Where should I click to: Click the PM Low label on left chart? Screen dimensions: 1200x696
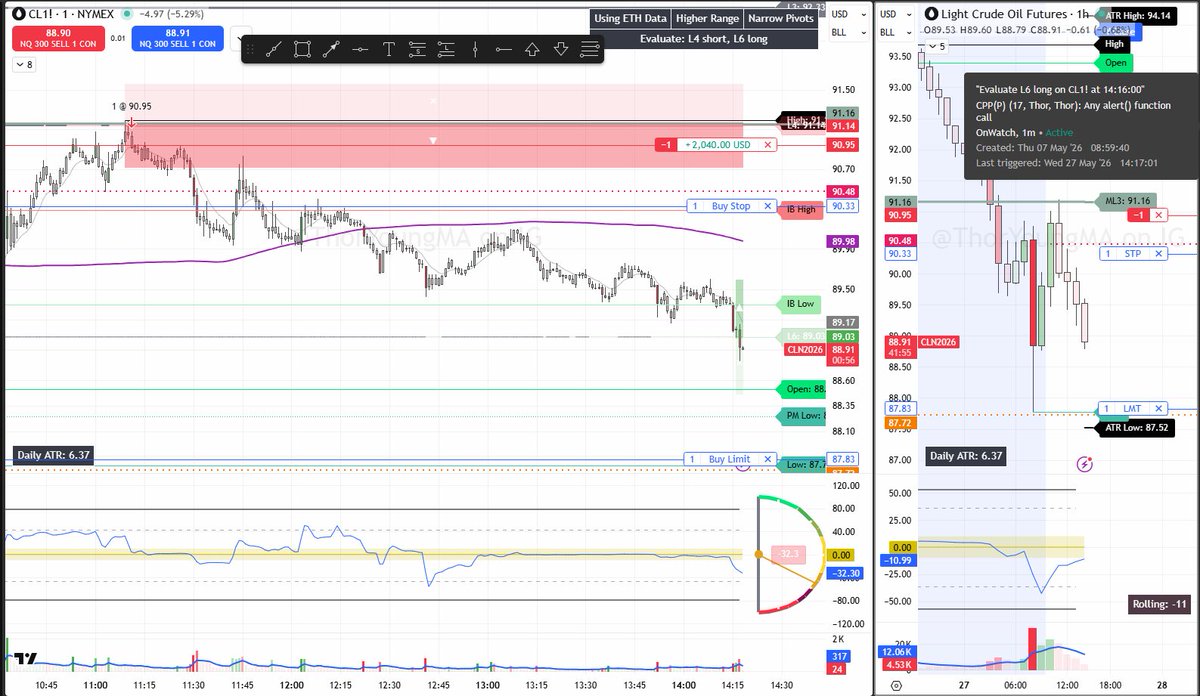click(802, 415)
